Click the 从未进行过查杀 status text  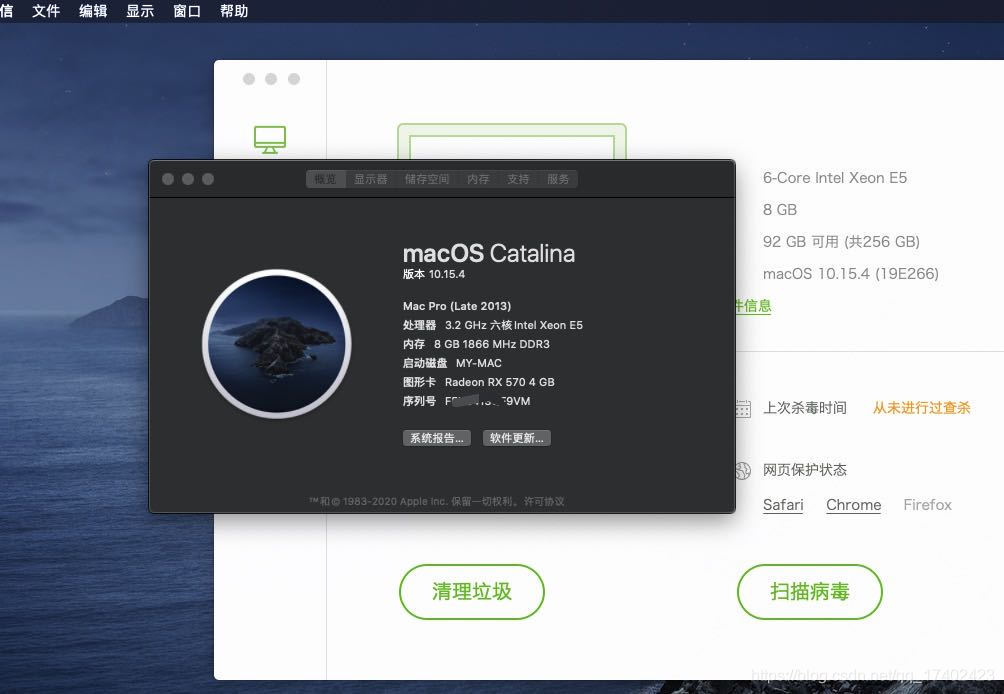coord(921,408)
